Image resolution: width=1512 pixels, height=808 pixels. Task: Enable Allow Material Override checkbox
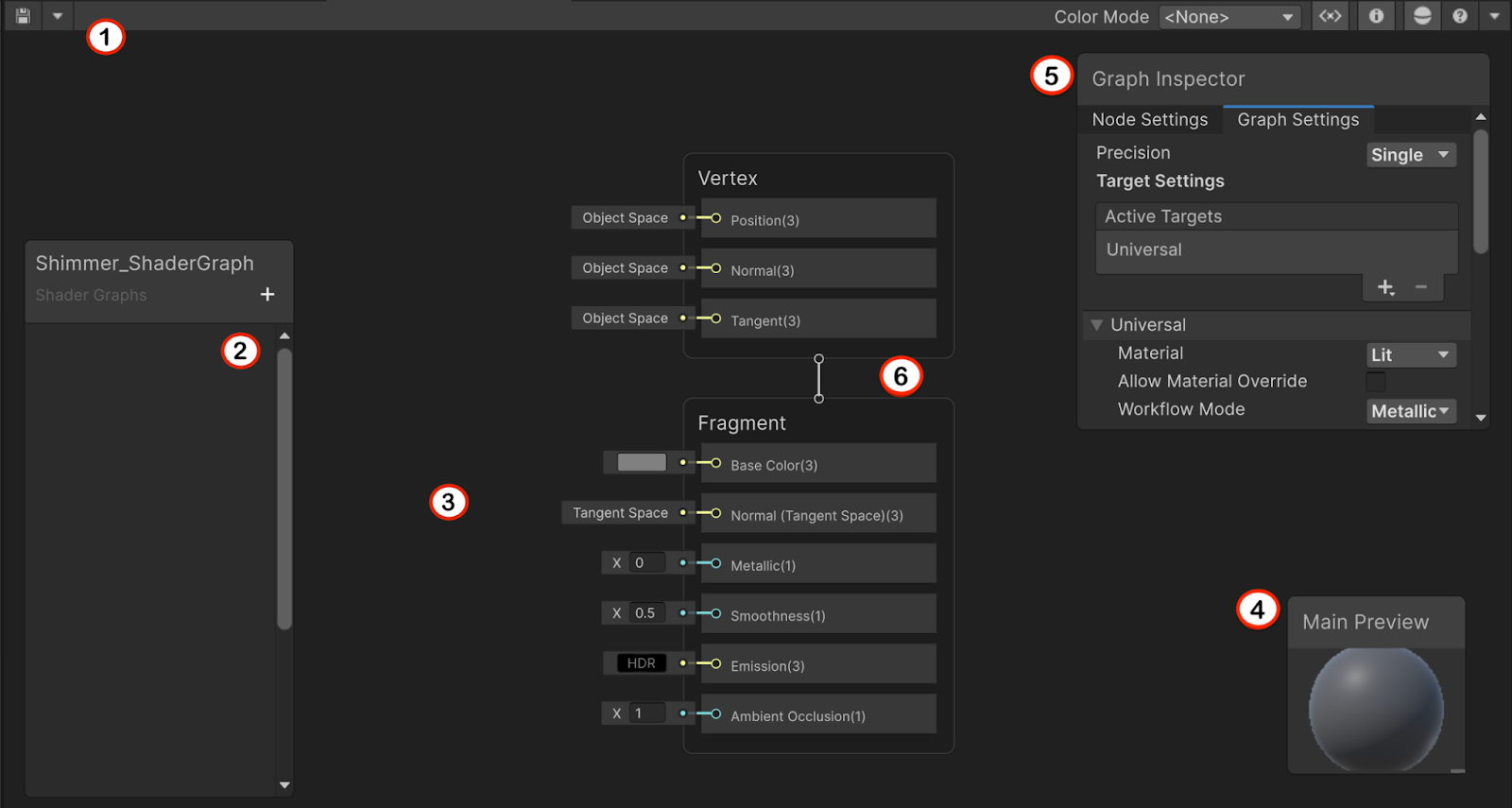(x=1376, y=382)
